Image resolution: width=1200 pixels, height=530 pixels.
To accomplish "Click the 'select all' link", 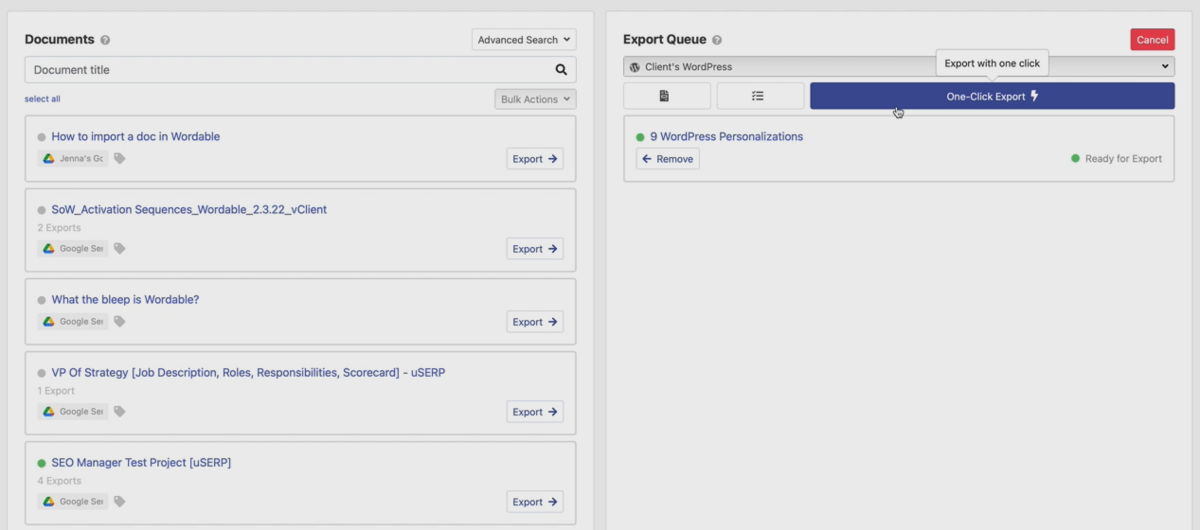I will [42, 99].
